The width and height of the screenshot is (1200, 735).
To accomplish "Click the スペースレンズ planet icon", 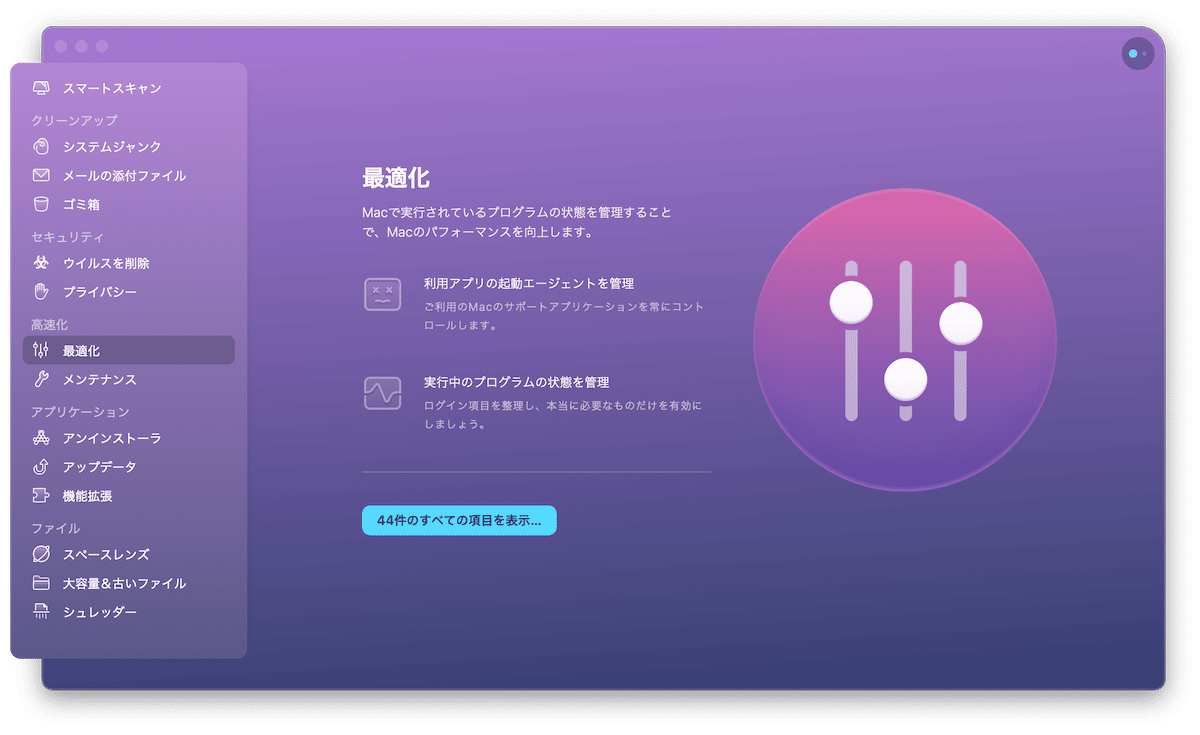I will click(x=41, y=554).
